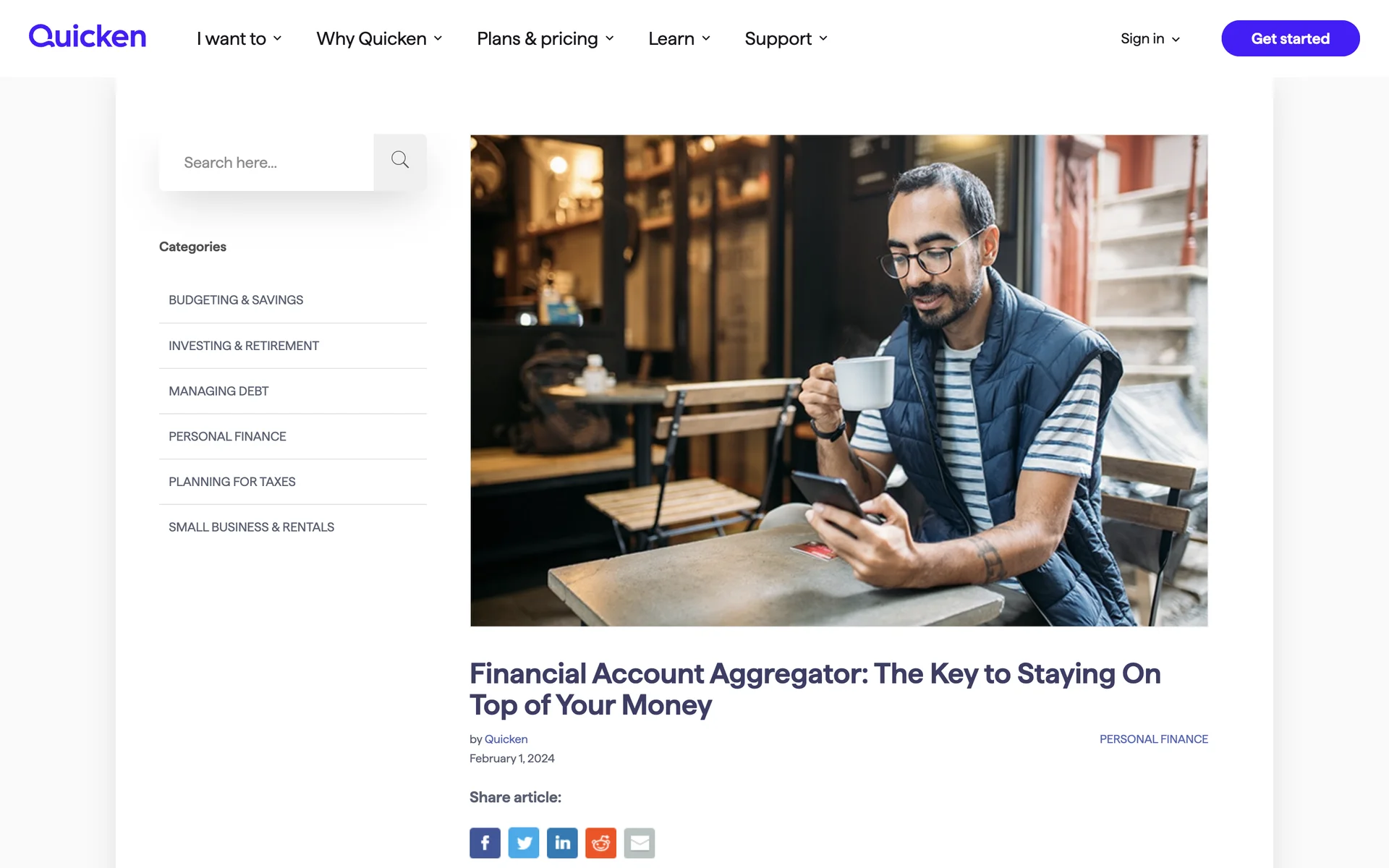Go to Quicken home logo
Image resolution: width=1389 pixels, height=868 pixels.
coord(88,36)
